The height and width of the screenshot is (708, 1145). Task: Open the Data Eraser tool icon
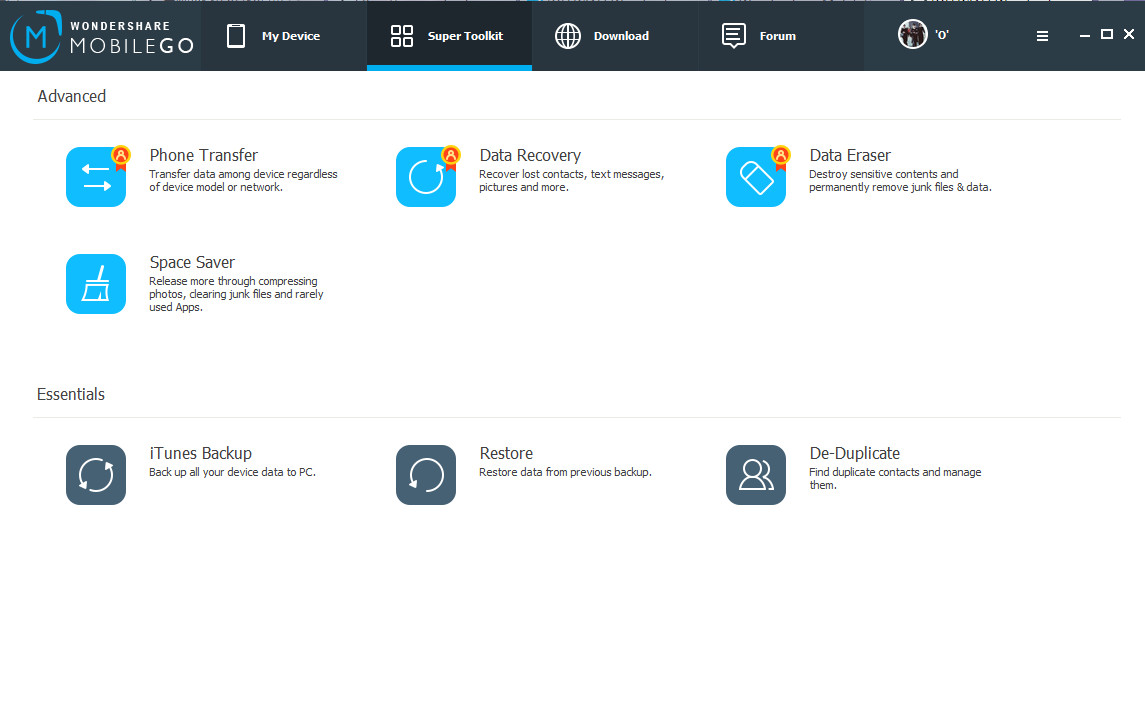click(756, 177)
